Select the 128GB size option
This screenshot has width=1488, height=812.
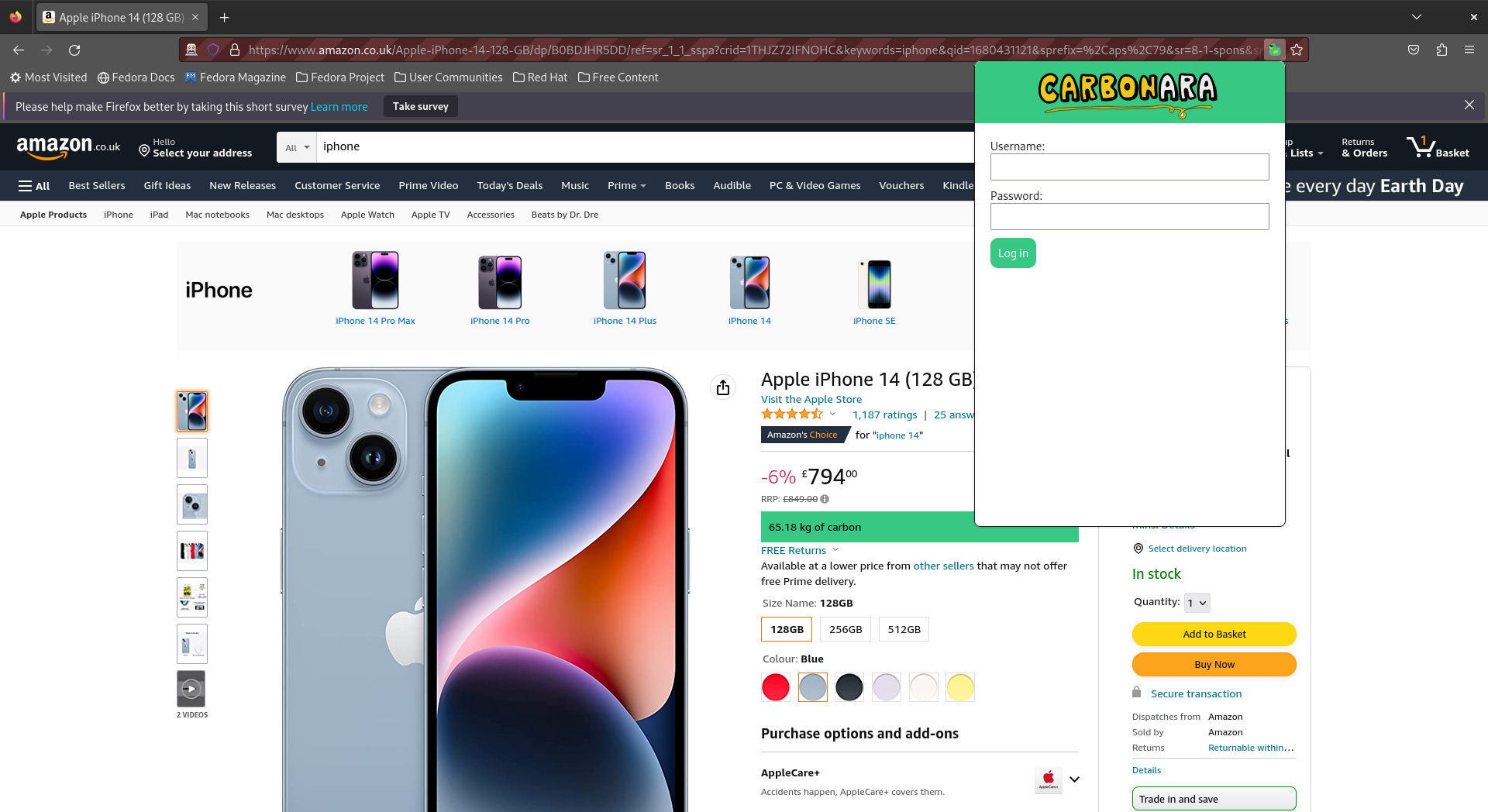[x=787, y=629]
